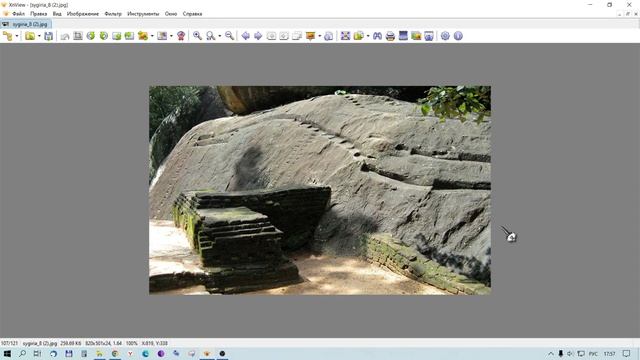Click the next page icon
640x360 pixels.
(284, 36)
